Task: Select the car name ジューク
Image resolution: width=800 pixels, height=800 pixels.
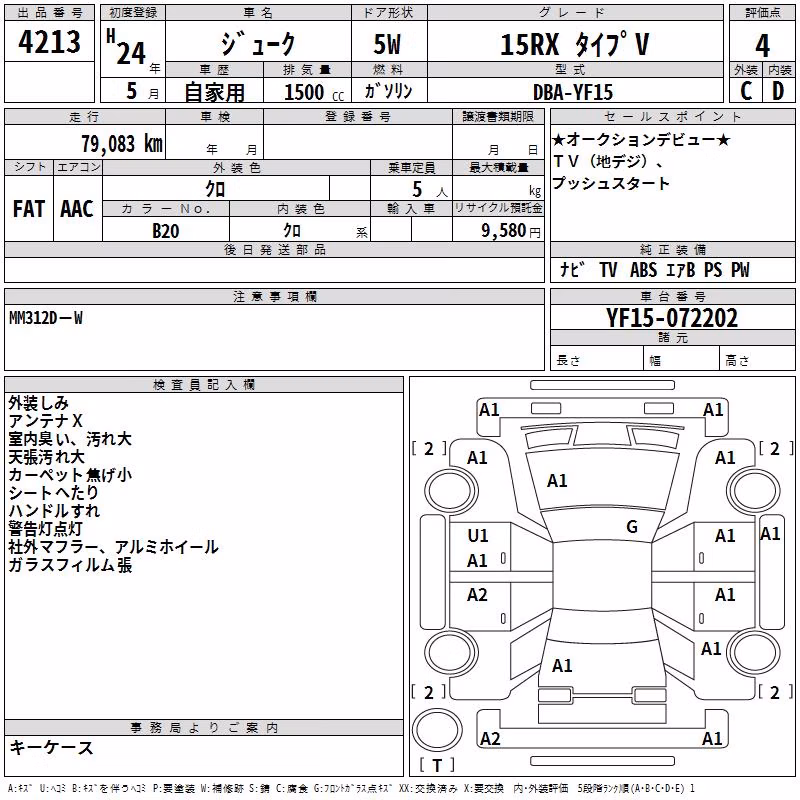Action: [258, 43]
